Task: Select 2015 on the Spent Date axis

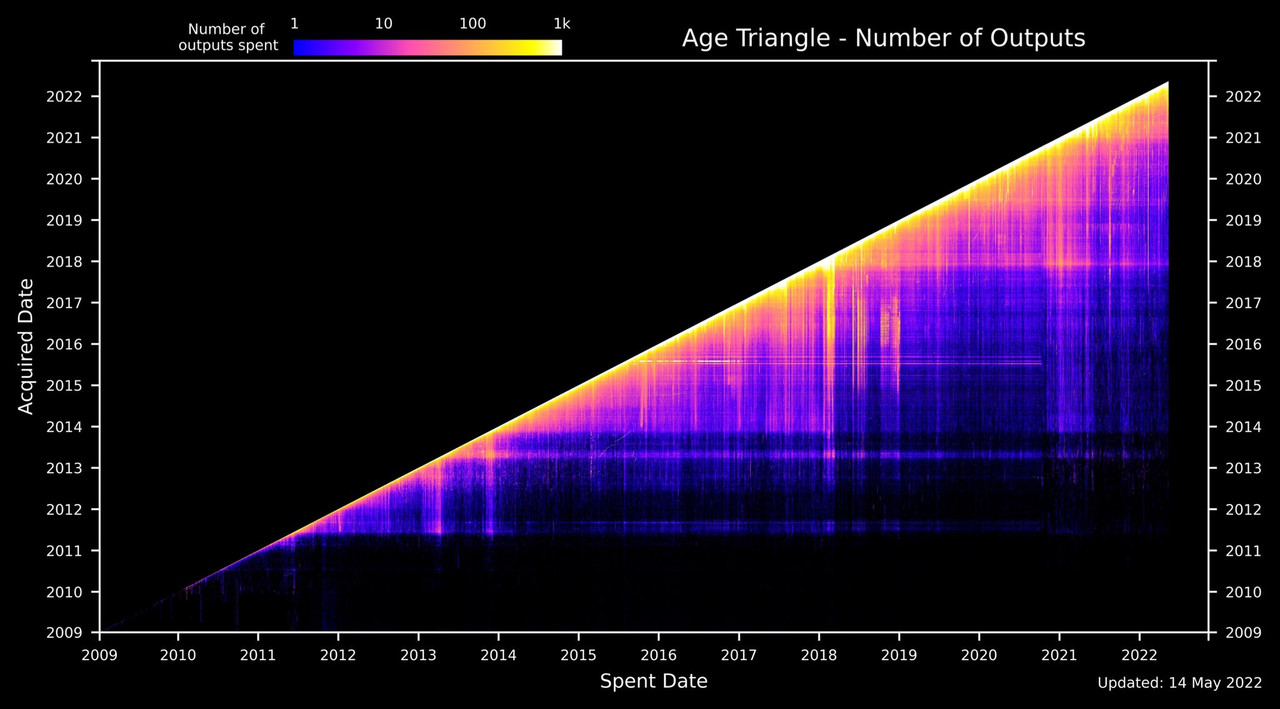Action: [578, 654]
